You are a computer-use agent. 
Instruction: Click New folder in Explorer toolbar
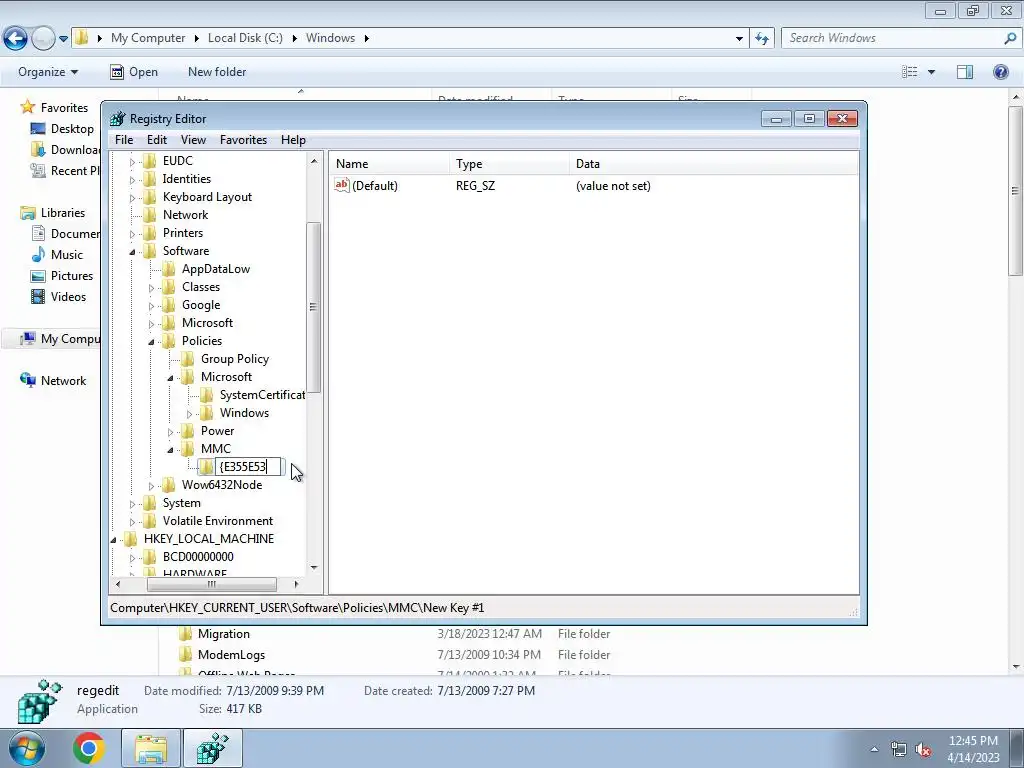coord(217,72)
